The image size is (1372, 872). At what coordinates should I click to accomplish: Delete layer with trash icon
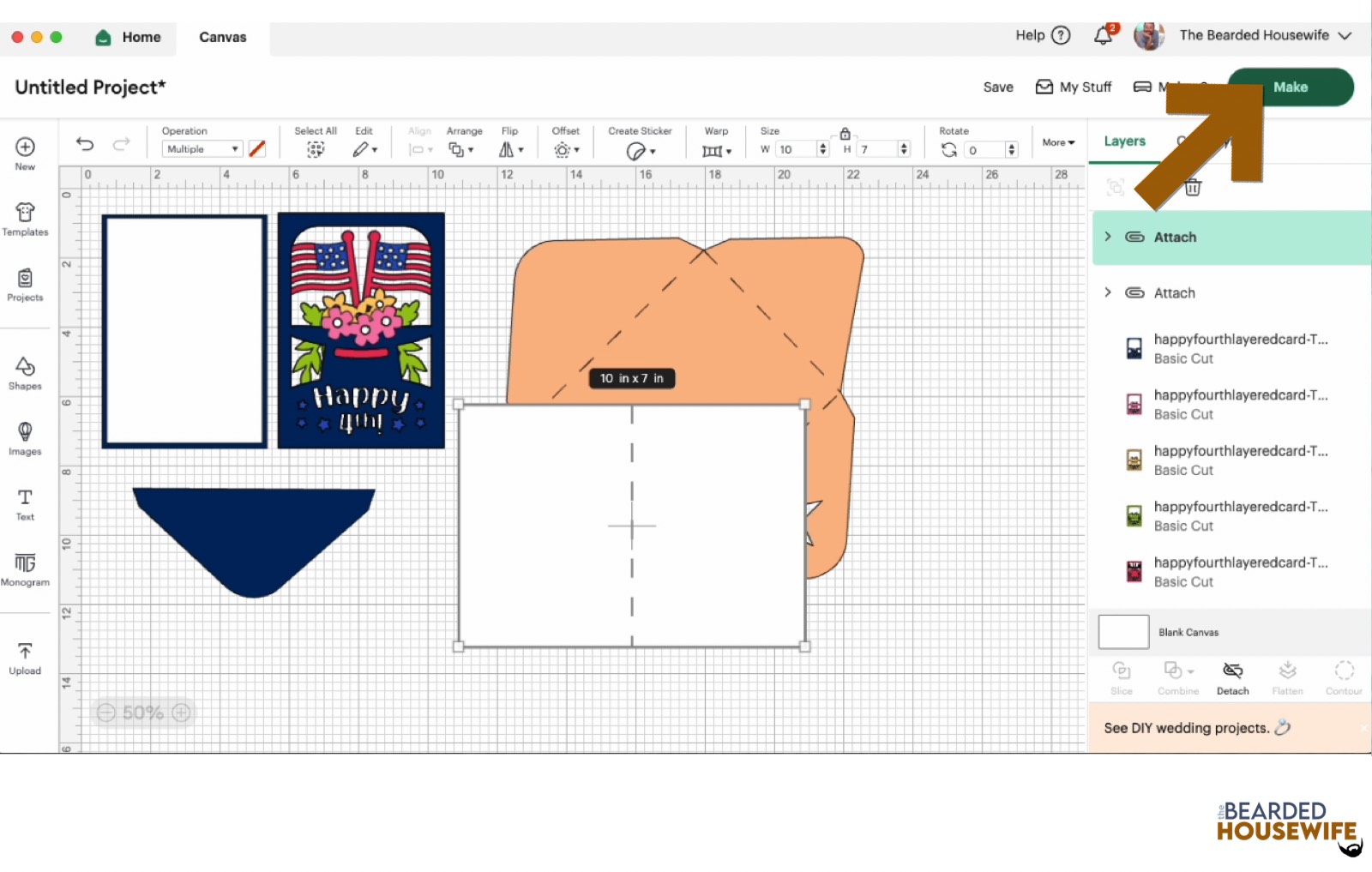[1193, 187]
